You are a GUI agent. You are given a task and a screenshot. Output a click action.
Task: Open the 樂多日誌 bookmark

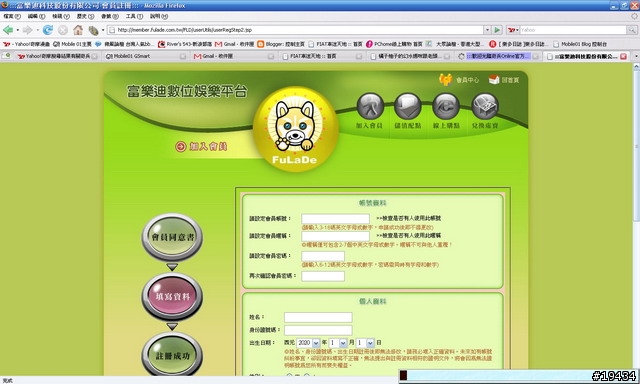(x=517, y=44)
